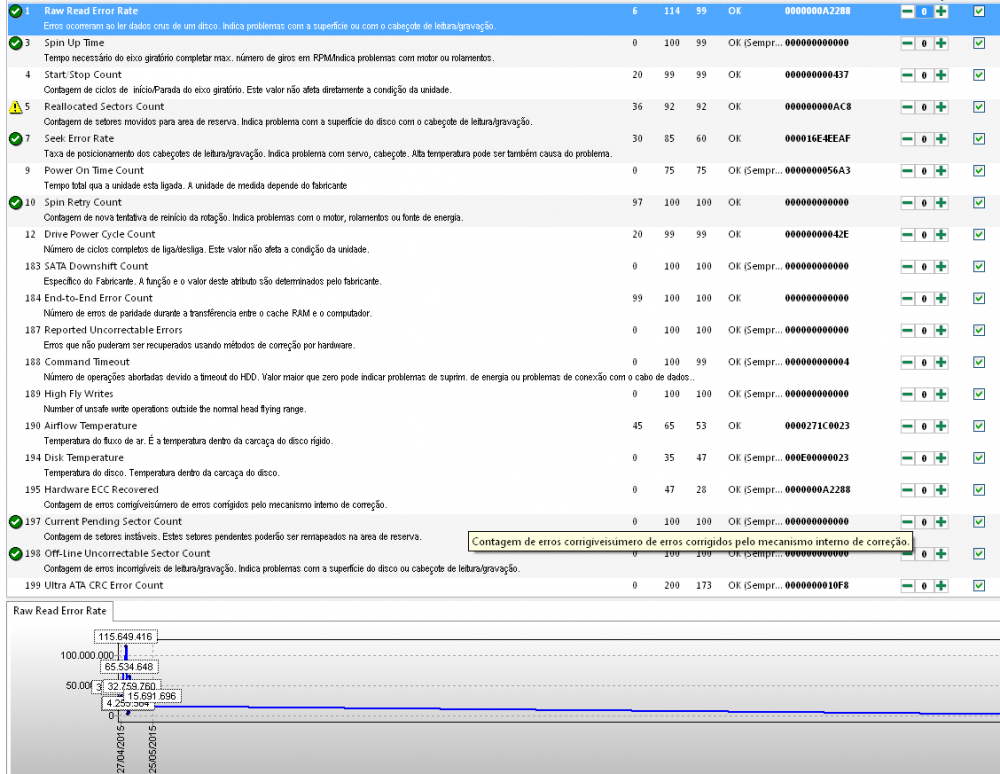Viewport: 1000px width, 774px height.
Task: Toggle the checkbox for Ultra ATA CRC Error Count
Action: (x=979, y=586)
